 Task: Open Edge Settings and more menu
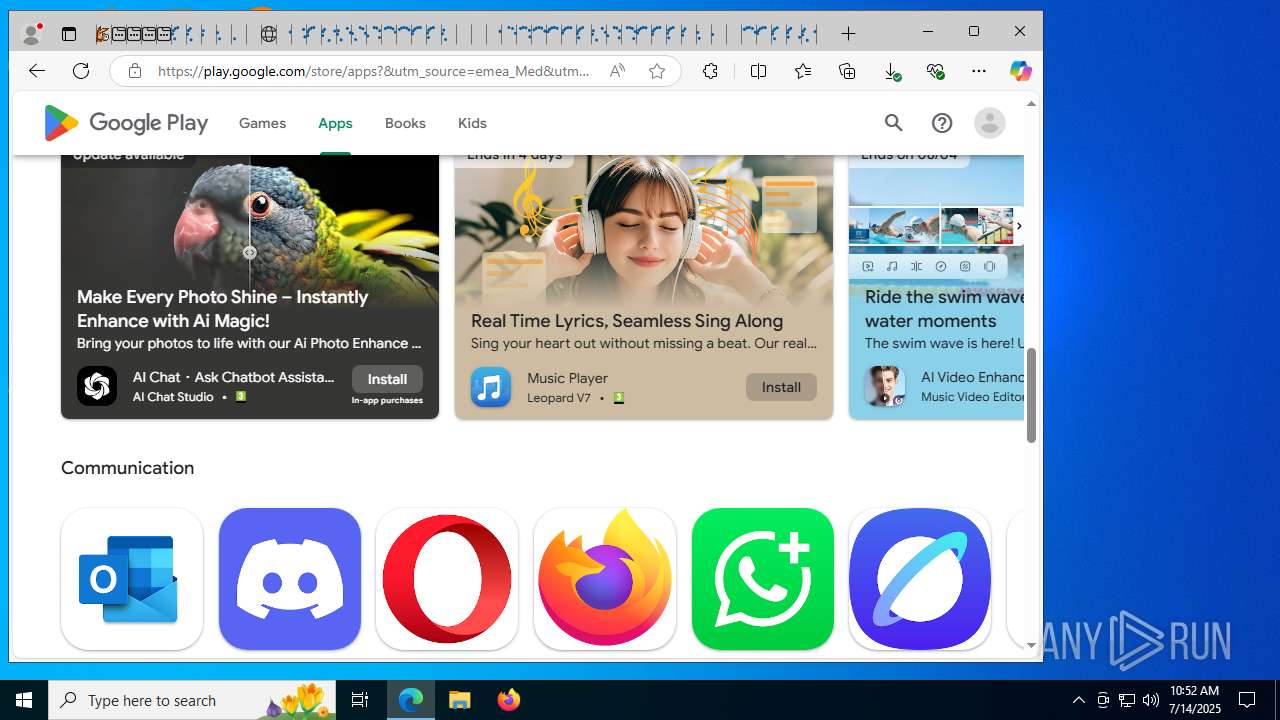(x=979, y=71)
